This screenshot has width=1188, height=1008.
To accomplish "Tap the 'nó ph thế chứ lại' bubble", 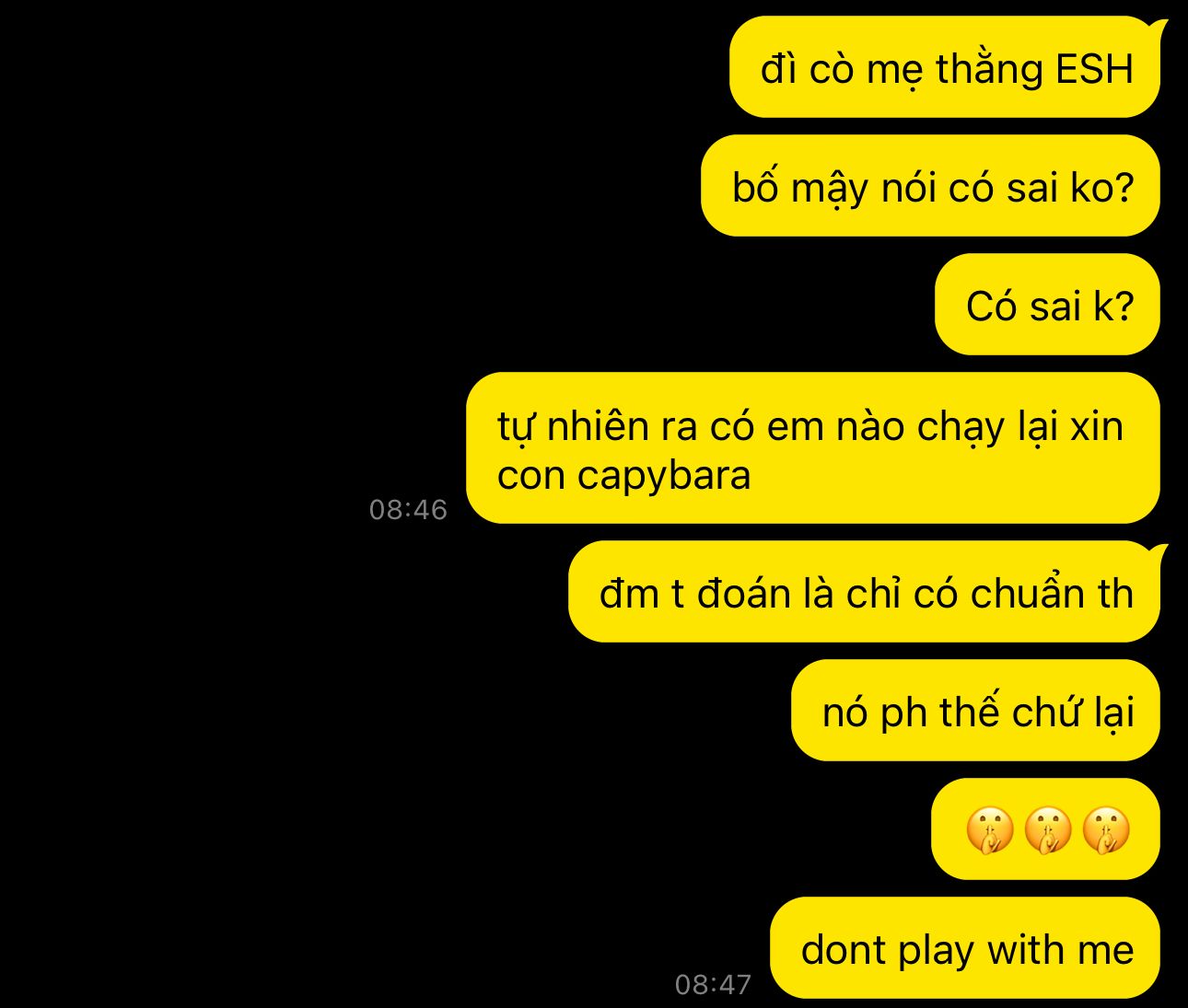I will [x=975, y=711].
